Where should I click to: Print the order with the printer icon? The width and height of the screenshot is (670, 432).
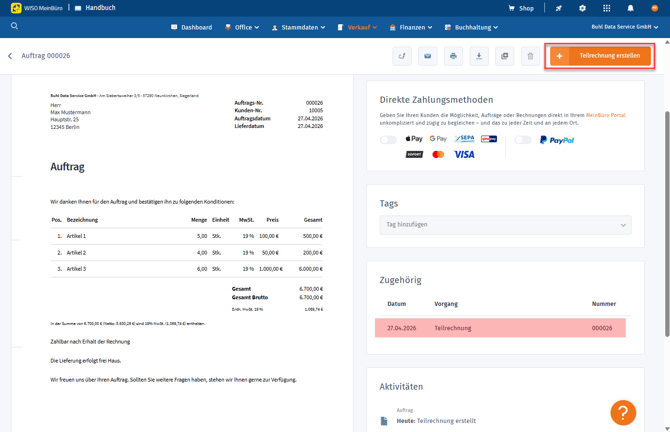[x=453, y=56]
